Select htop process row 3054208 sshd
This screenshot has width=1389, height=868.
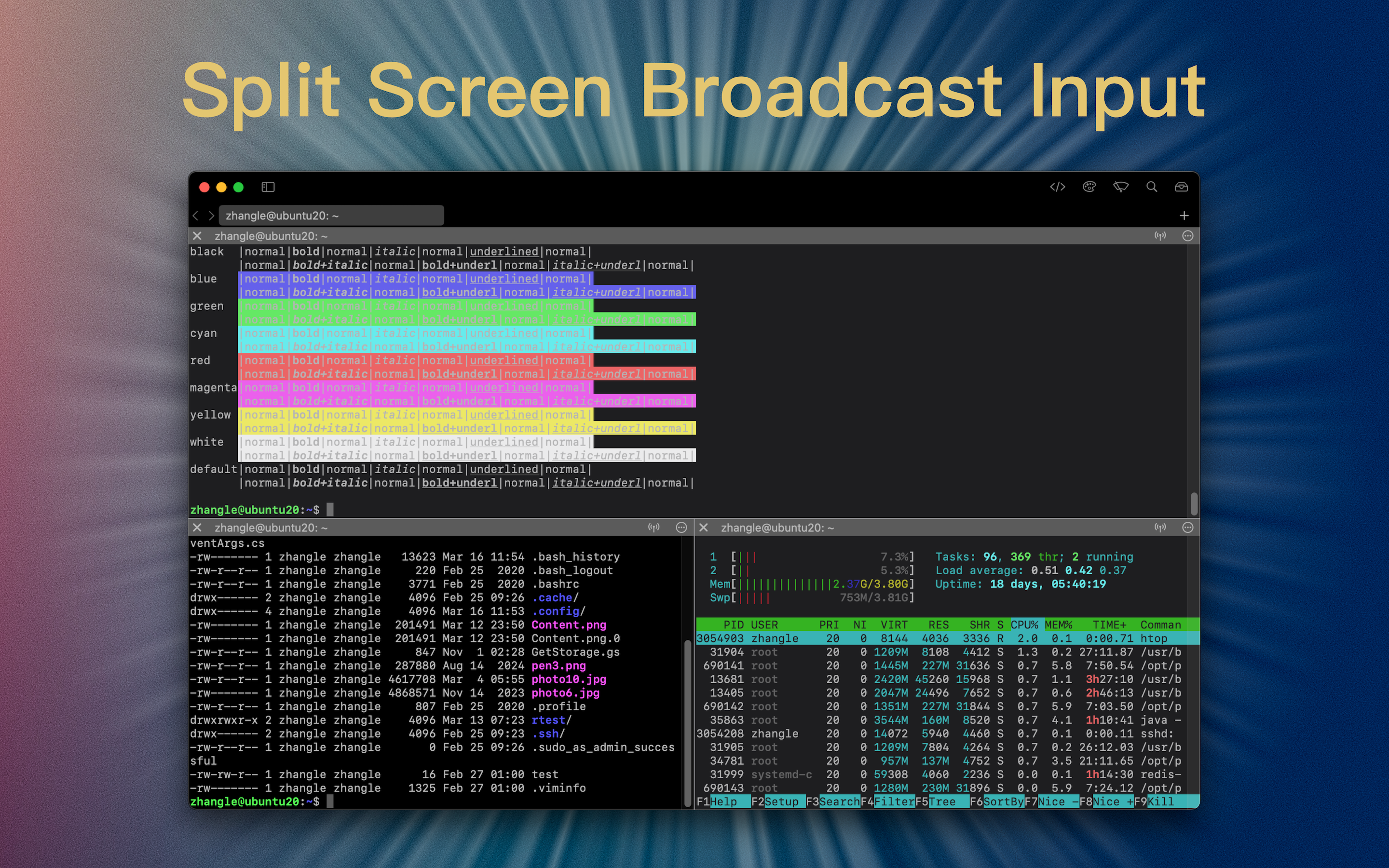(948, 733)
